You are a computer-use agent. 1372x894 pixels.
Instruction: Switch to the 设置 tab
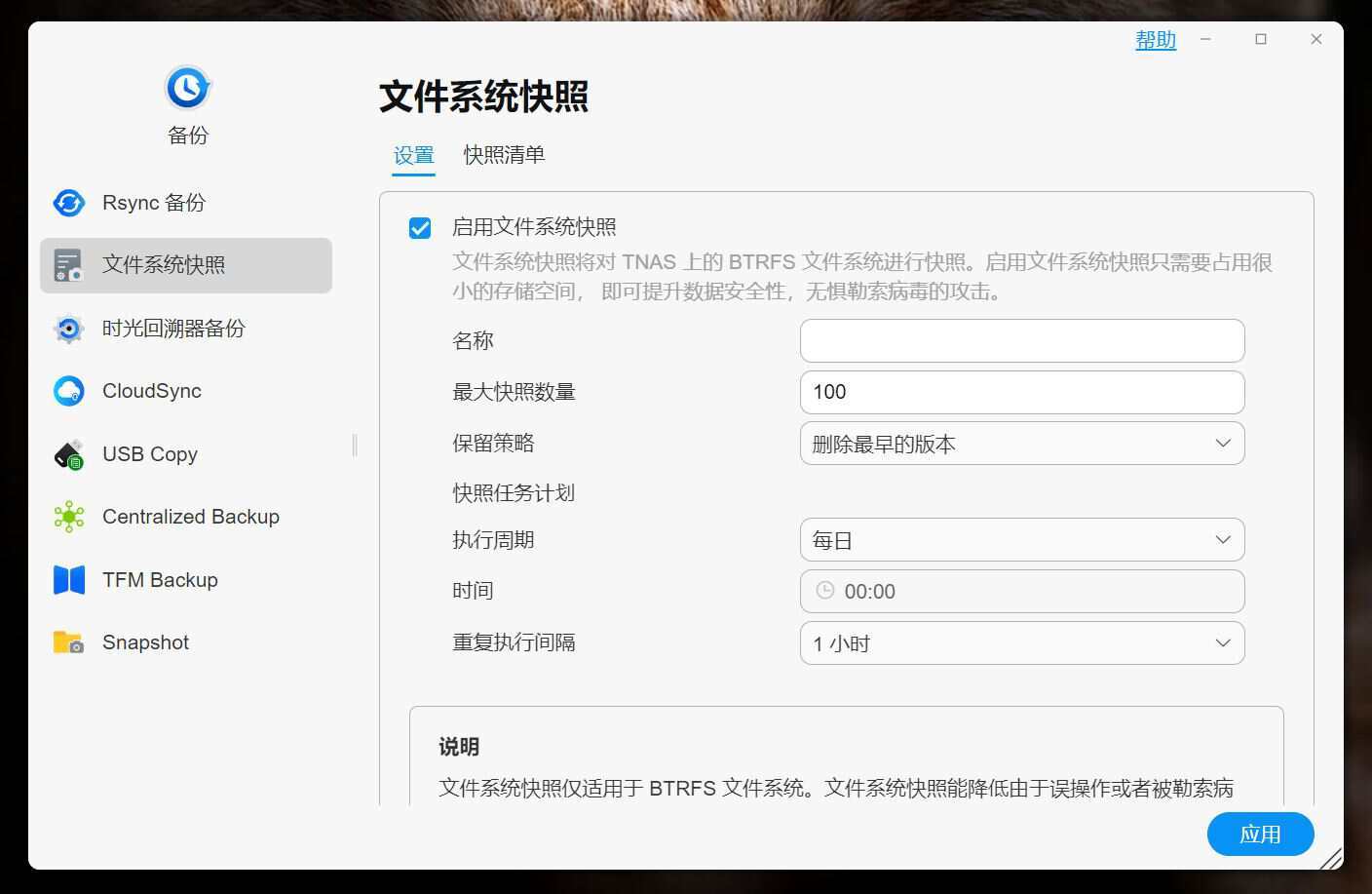click(x=413, y=156)
